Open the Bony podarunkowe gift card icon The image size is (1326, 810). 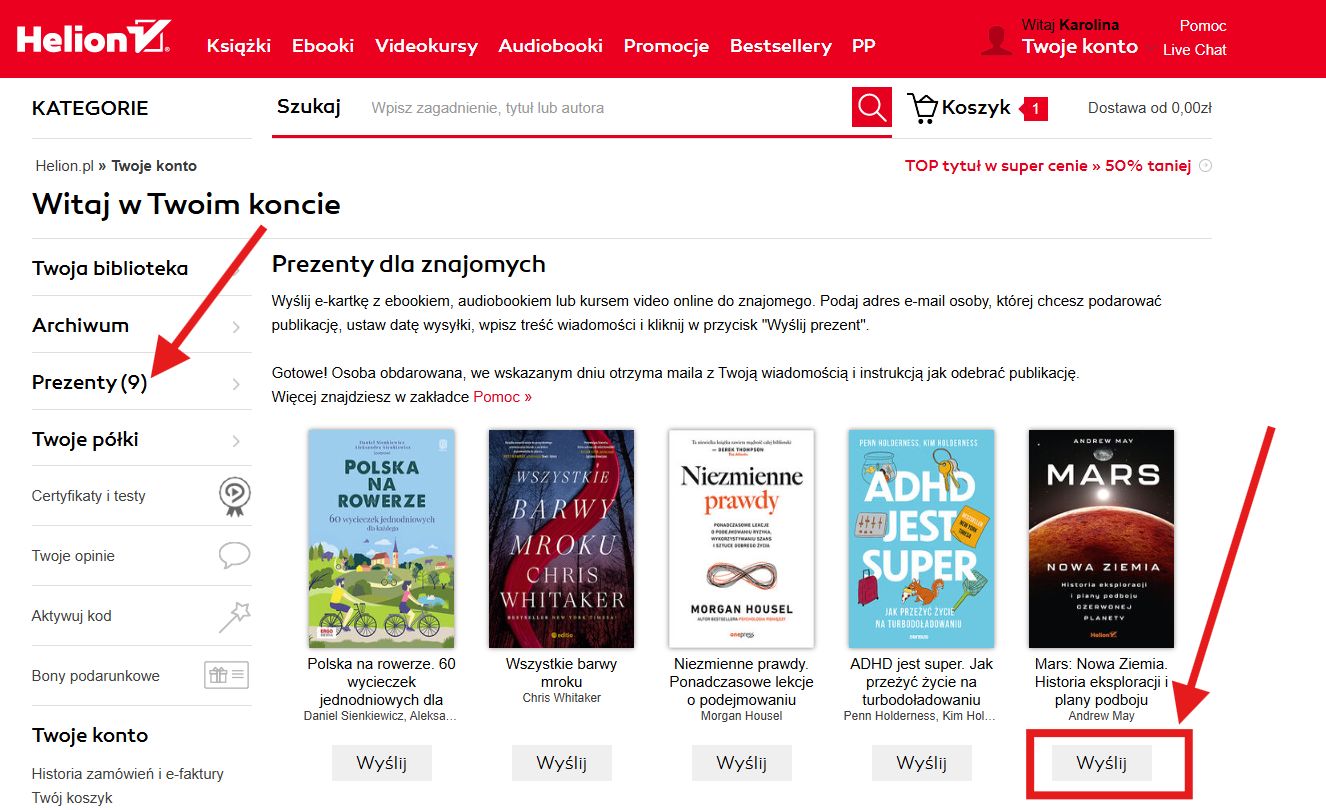click(226, 675)
